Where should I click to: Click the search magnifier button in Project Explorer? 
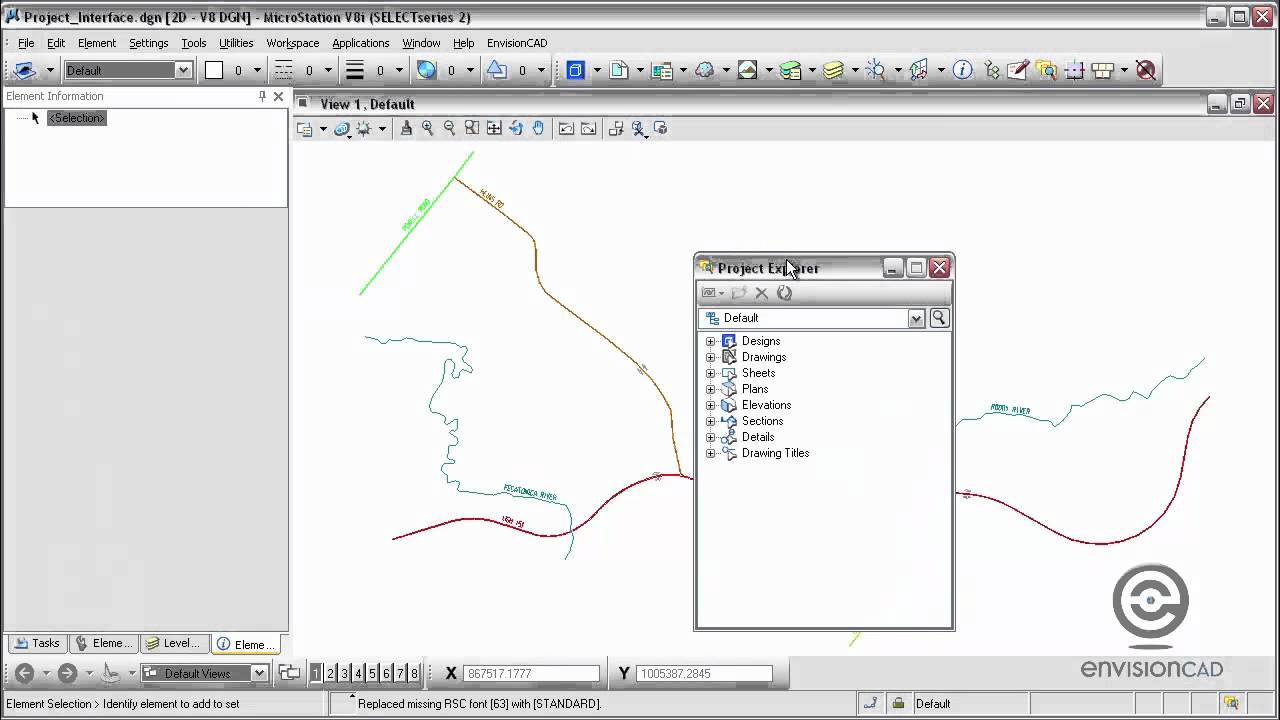(939, 318)
